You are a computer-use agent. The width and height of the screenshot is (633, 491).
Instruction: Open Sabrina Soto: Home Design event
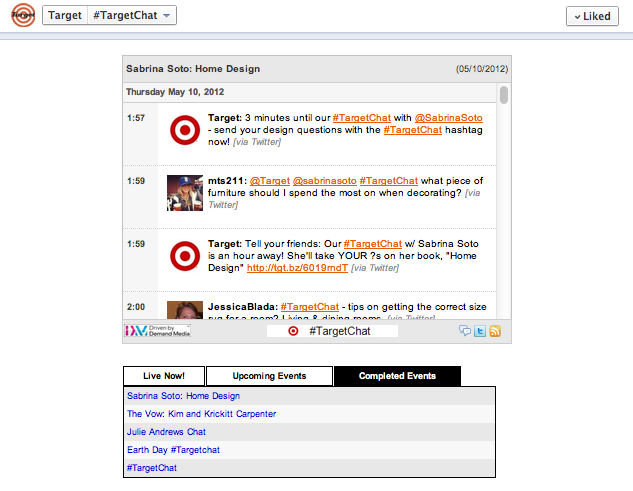click(183, 396)
